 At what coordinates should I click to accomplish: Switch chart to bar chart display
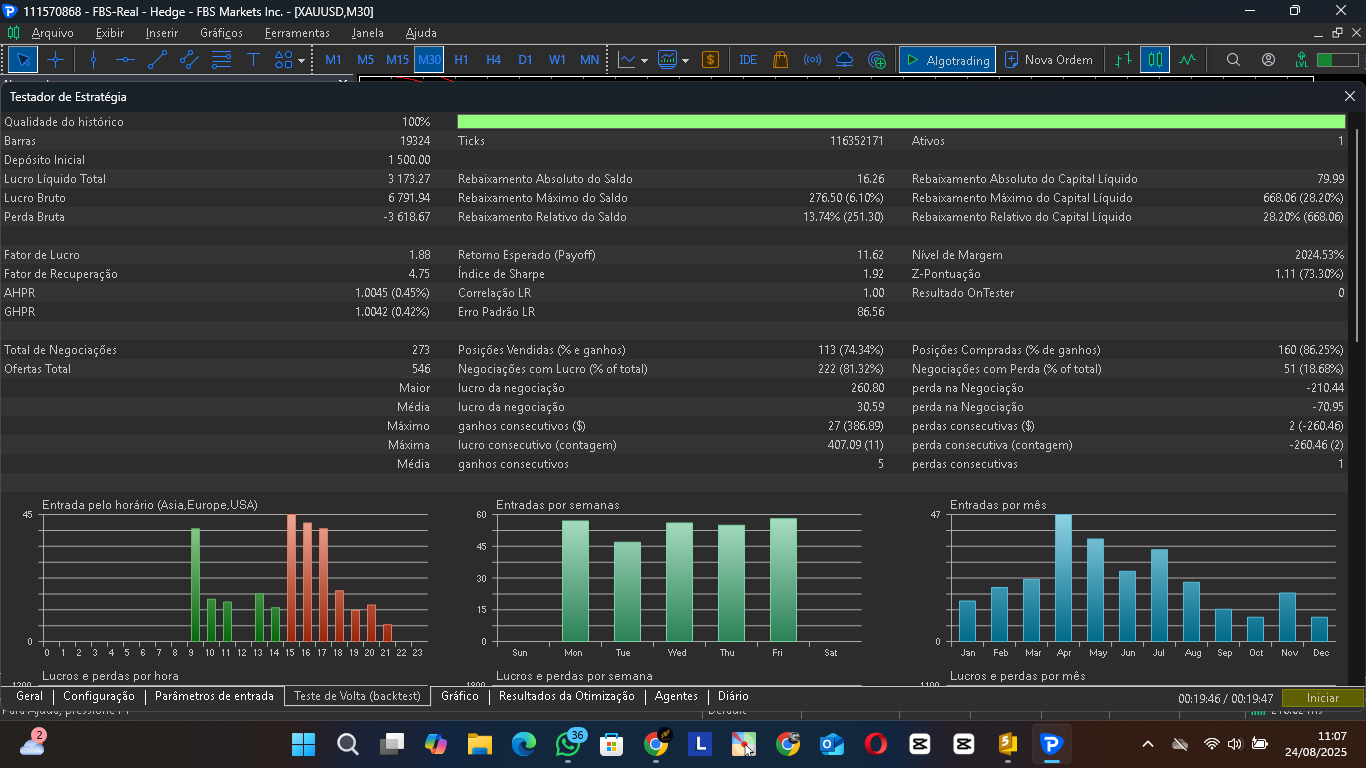[1123, 60]
